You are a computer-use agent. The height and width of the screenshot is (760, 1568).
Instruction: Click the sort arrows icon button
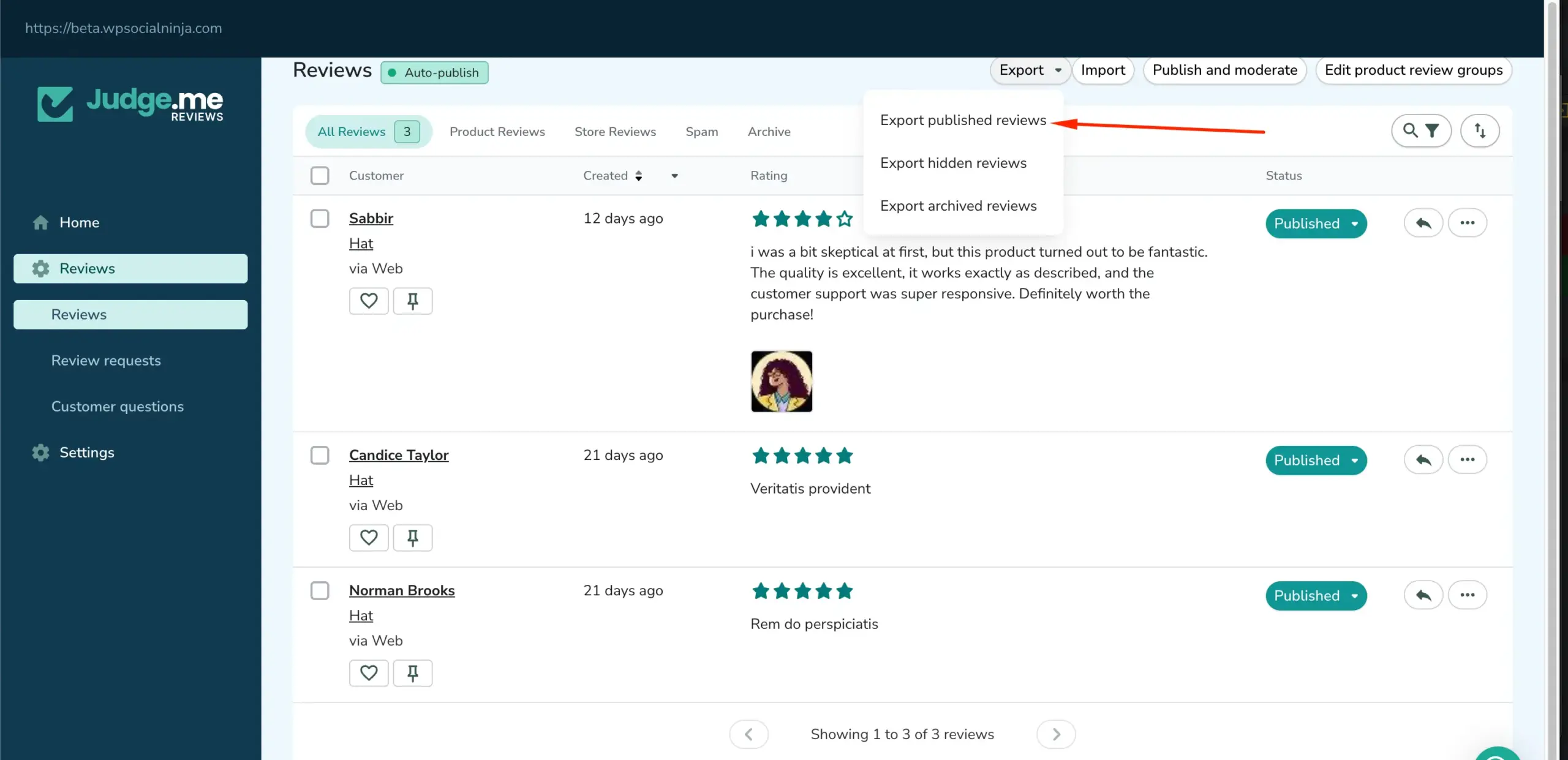click(x=1479, y=130)
